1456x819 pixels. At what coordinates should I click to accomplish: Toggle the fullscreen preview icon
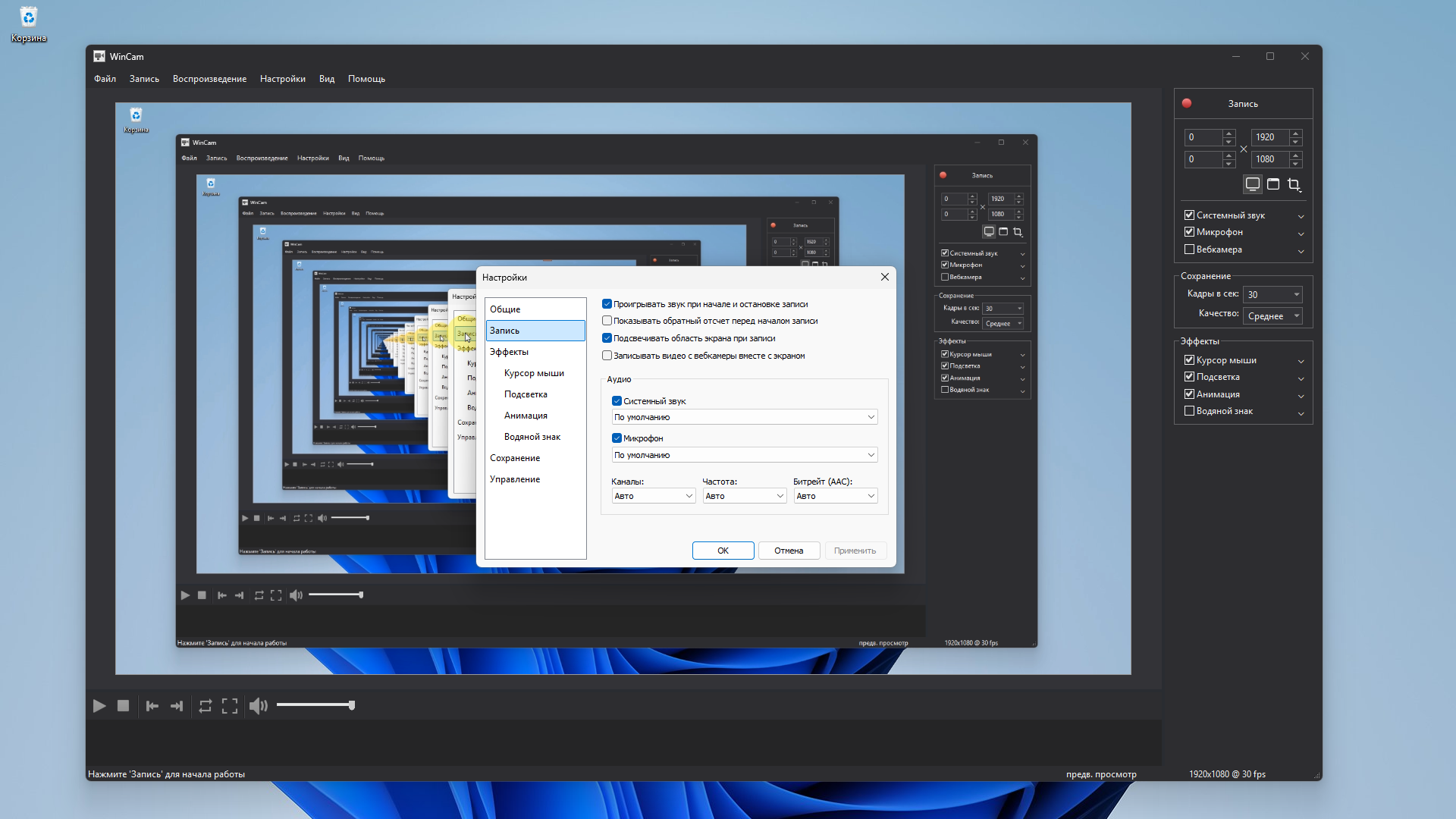click(x=230, y=706)
